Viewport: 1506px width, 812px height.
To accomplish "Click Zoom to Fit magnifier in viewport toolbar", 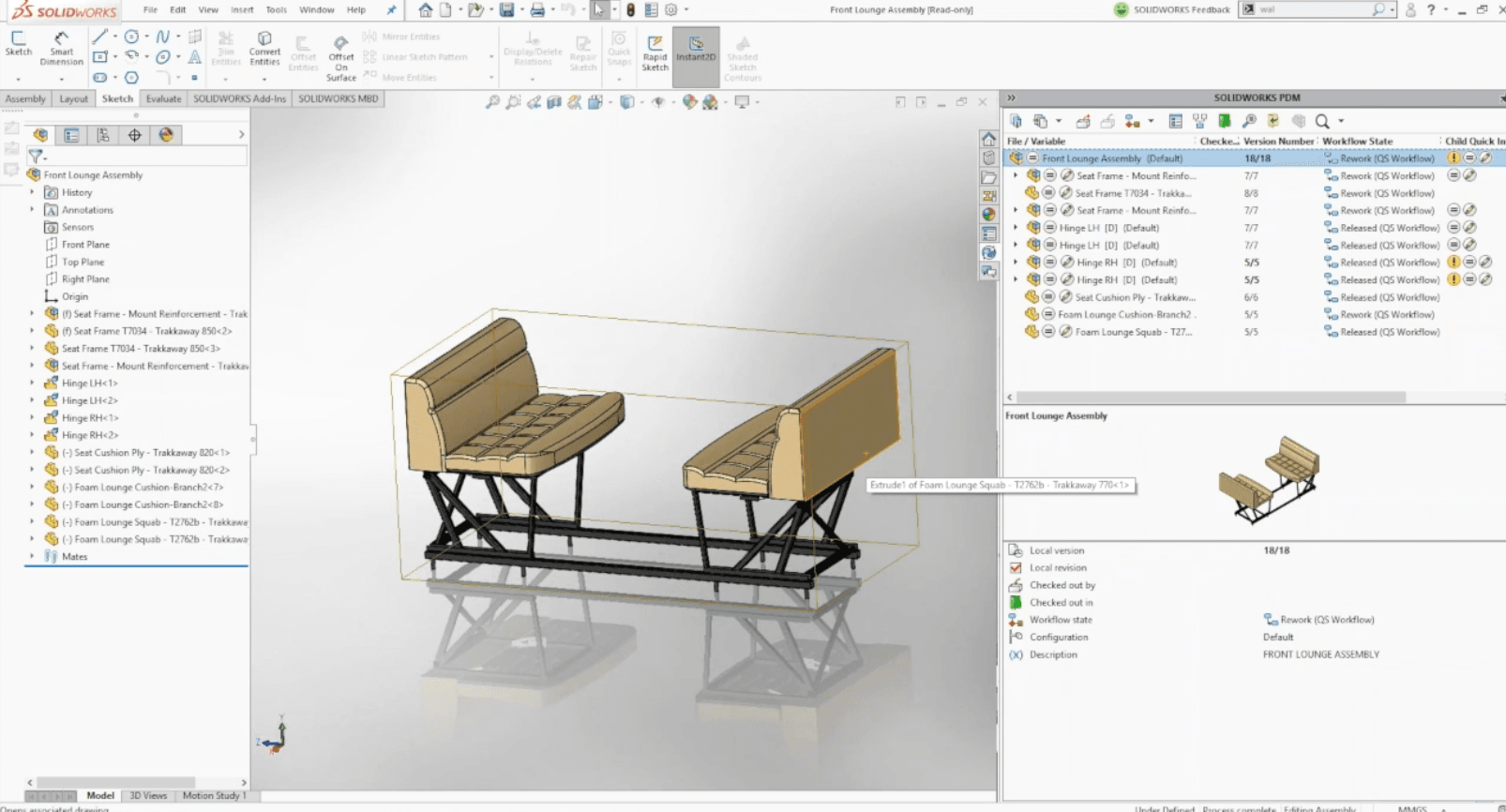I will pyautogui.click(x=492, y=102).
